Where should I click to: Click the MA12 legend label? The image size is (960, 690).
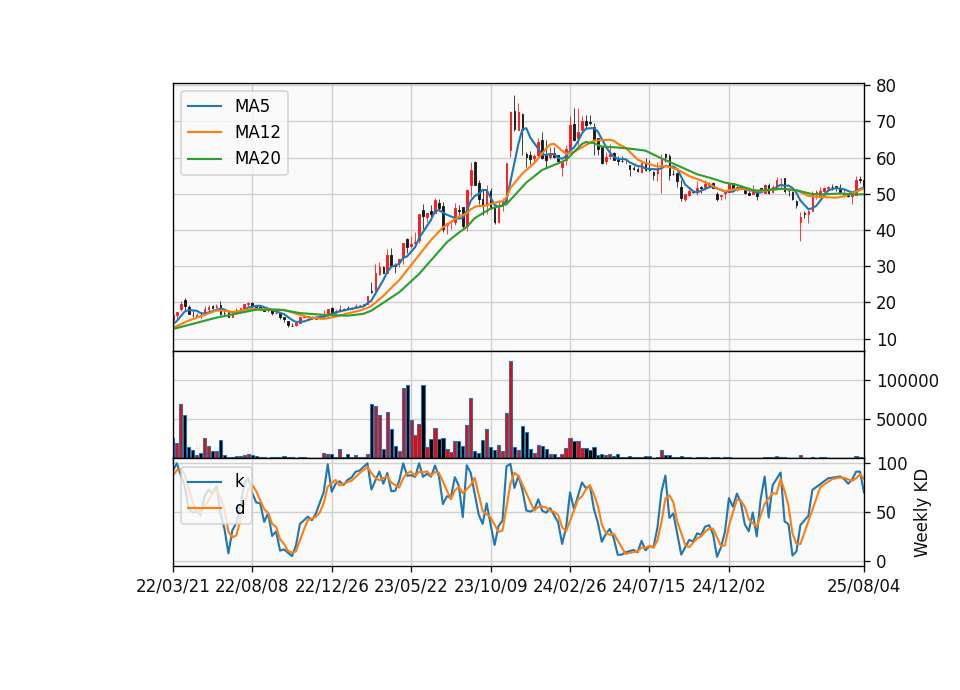(x=257, y=132)
